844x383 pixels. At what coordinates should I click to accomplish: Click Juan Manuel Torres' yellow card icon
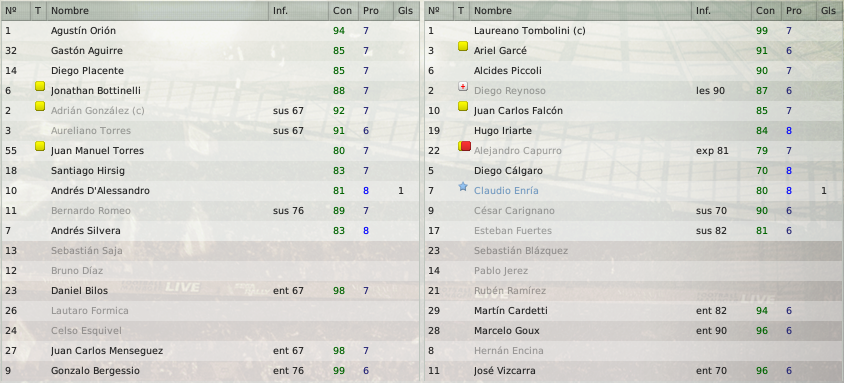tap(40, 146)
